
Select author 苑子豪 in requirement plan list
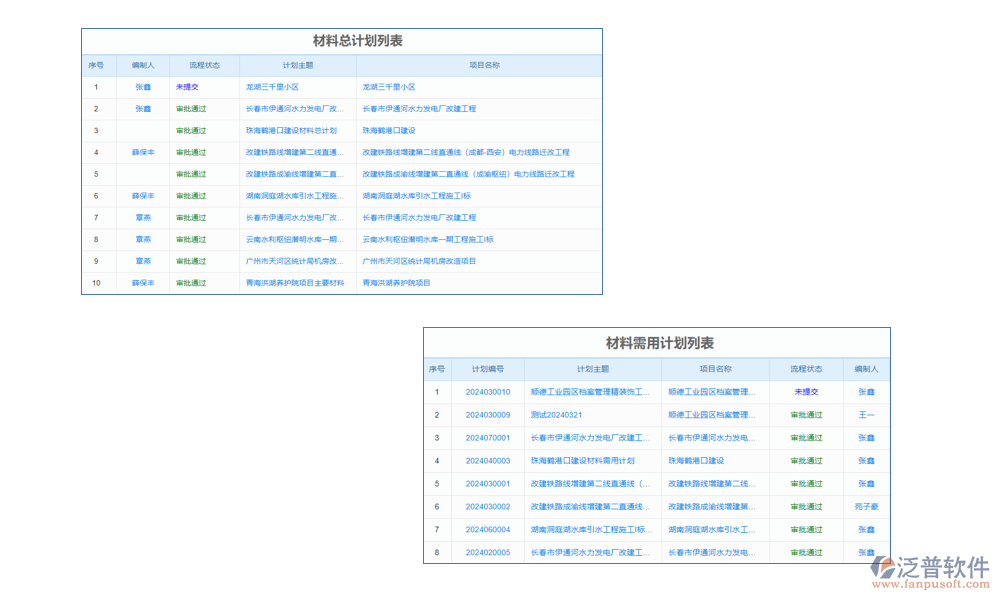click(866, 507)
